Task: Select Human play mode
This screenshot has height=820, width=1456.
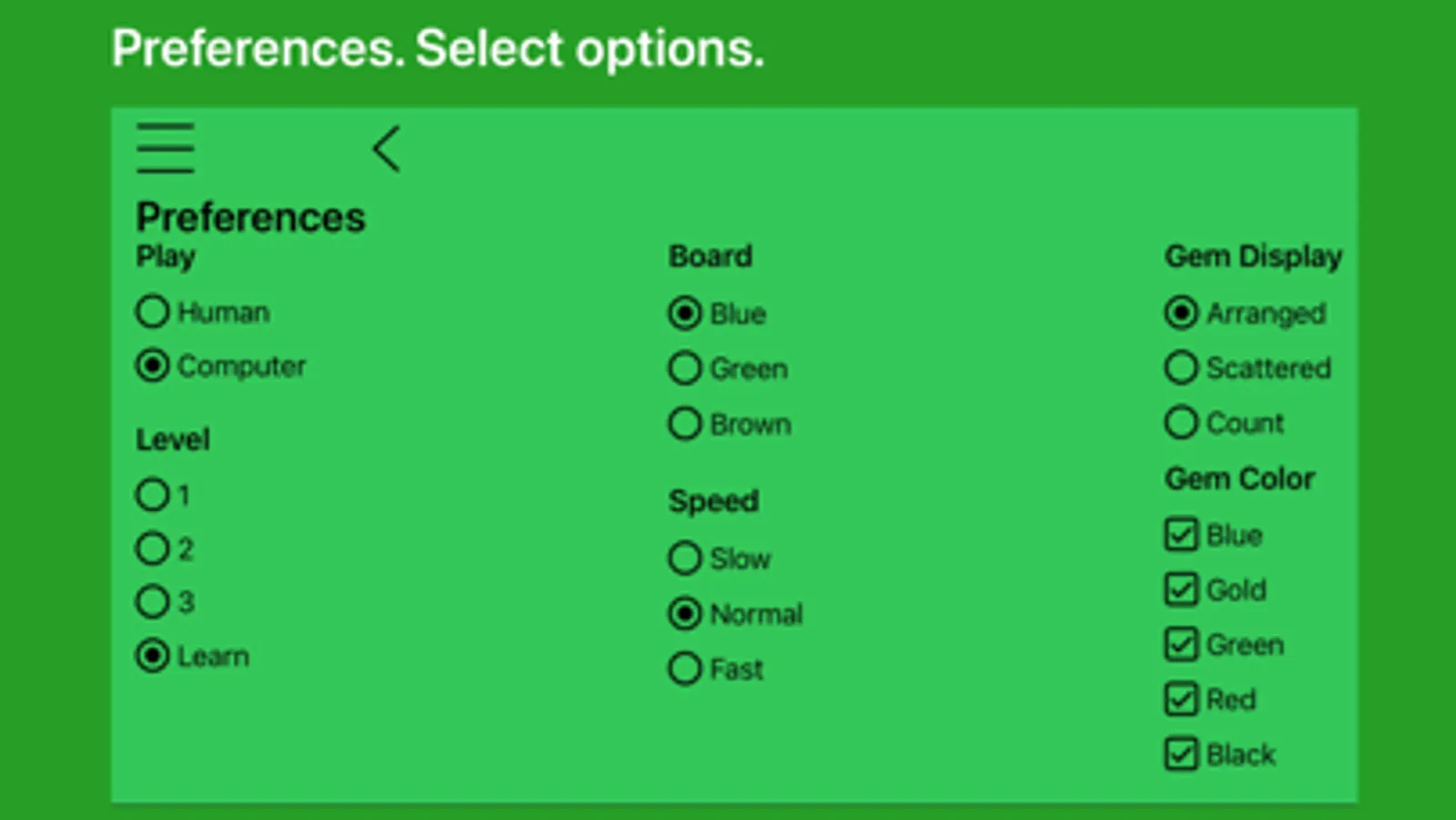Action: point(153,312)
